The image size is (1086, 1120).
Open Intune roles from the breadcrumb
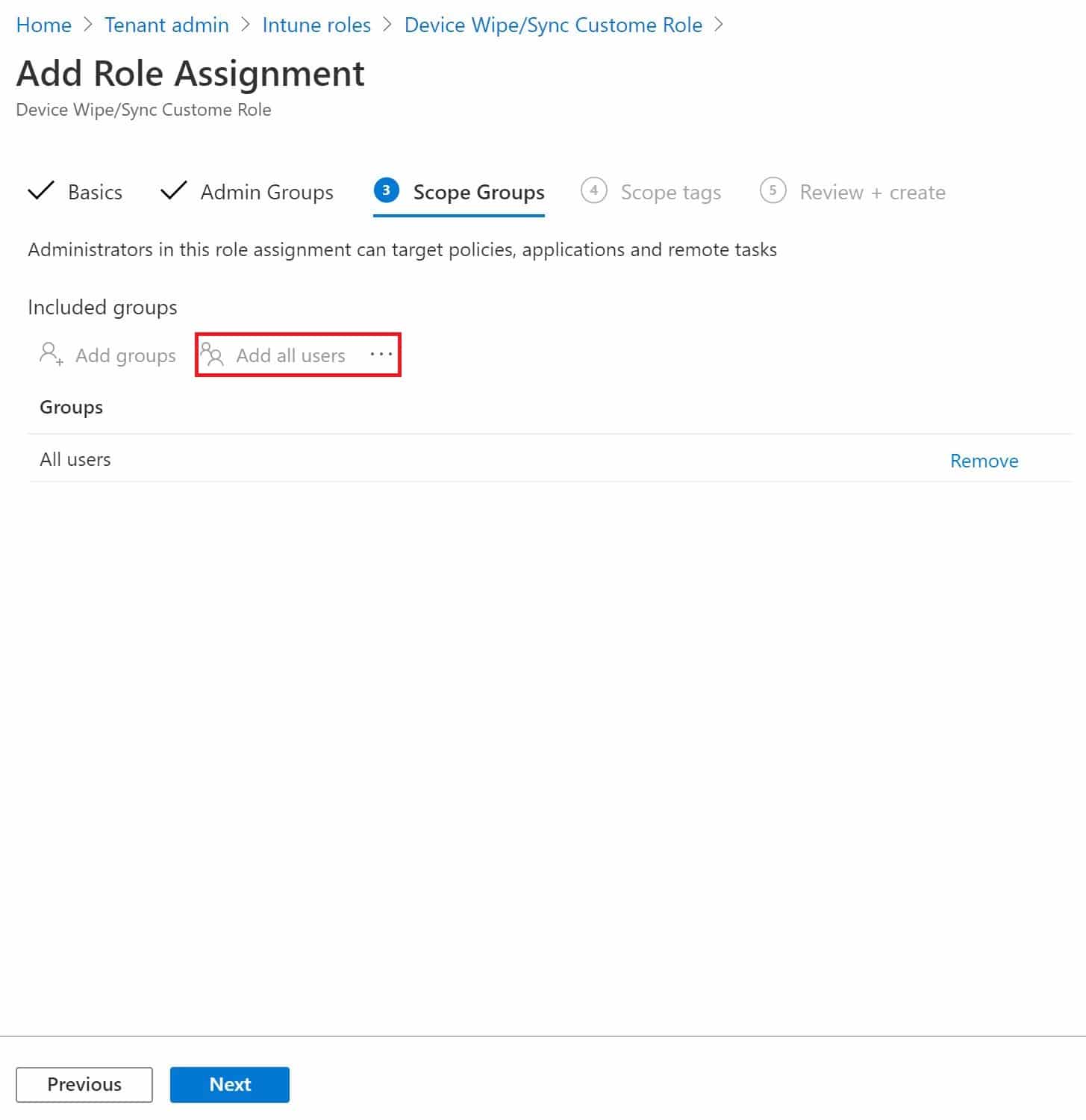pyautogui.click(x=316, y=25)
